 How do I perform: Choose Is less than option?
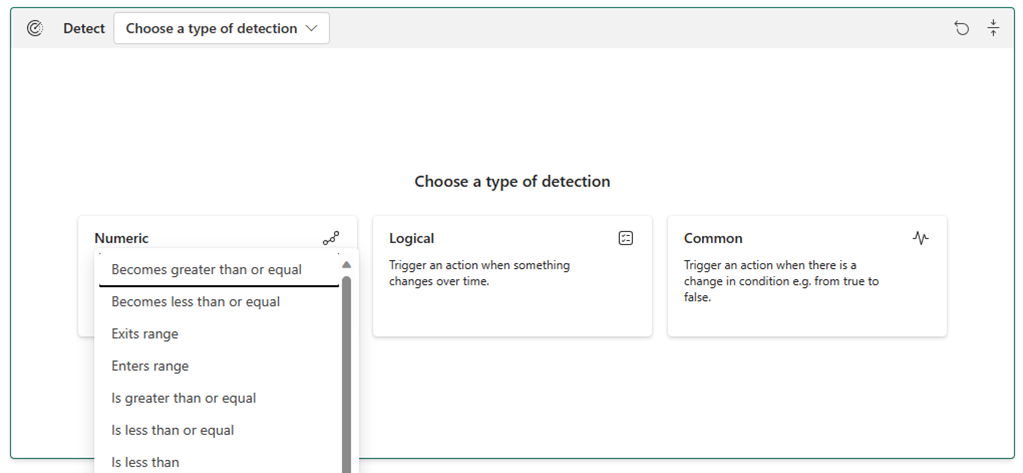pos(219,461)
